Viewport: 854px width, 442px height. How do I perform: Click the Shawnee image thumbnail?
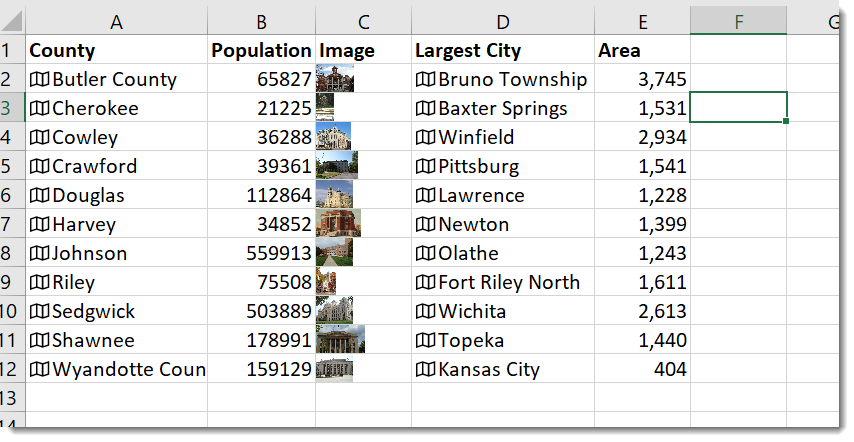click(340, 339)
